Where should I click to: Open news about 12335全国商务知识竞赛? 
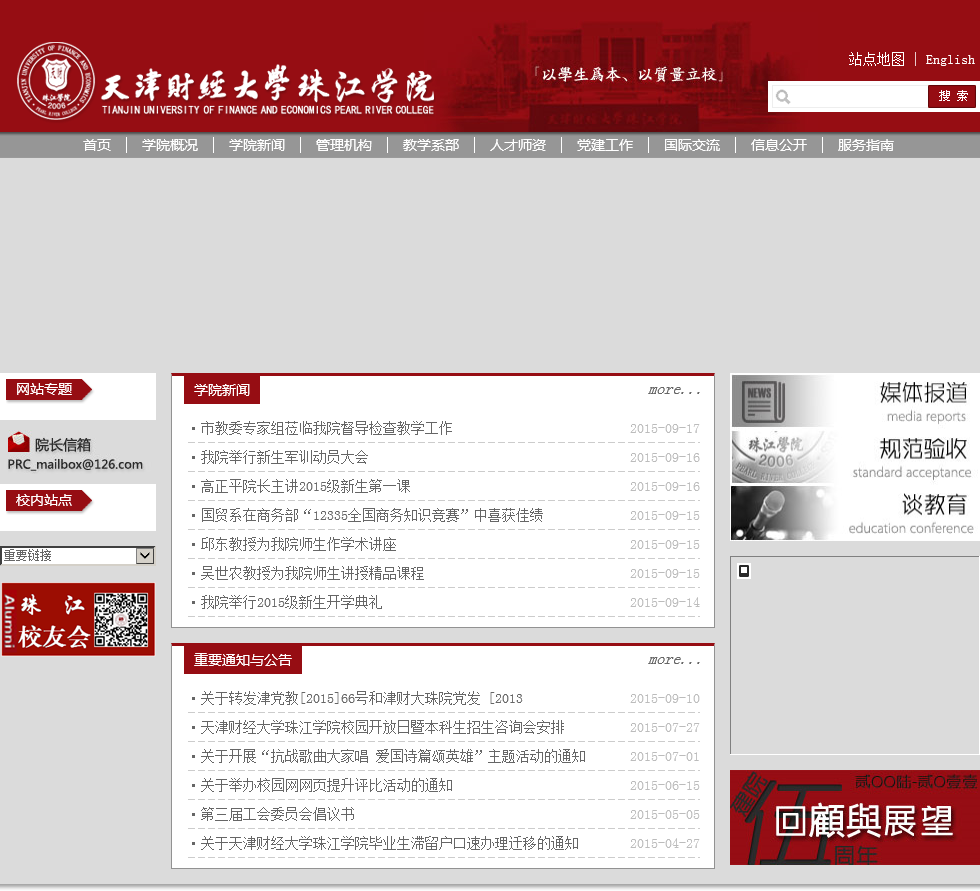[x=371, y=515]
